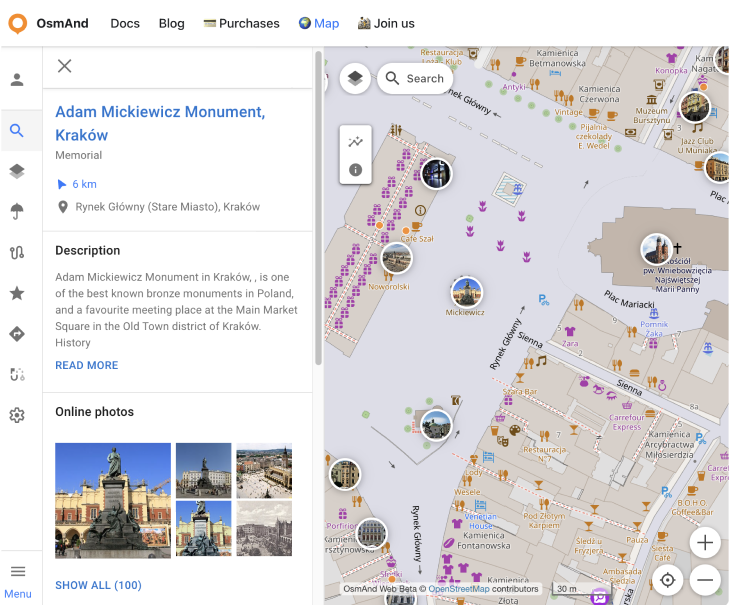The image size is (730, 610).
Task: Select the search icon in sidebar
Action: tap(17, 130)
